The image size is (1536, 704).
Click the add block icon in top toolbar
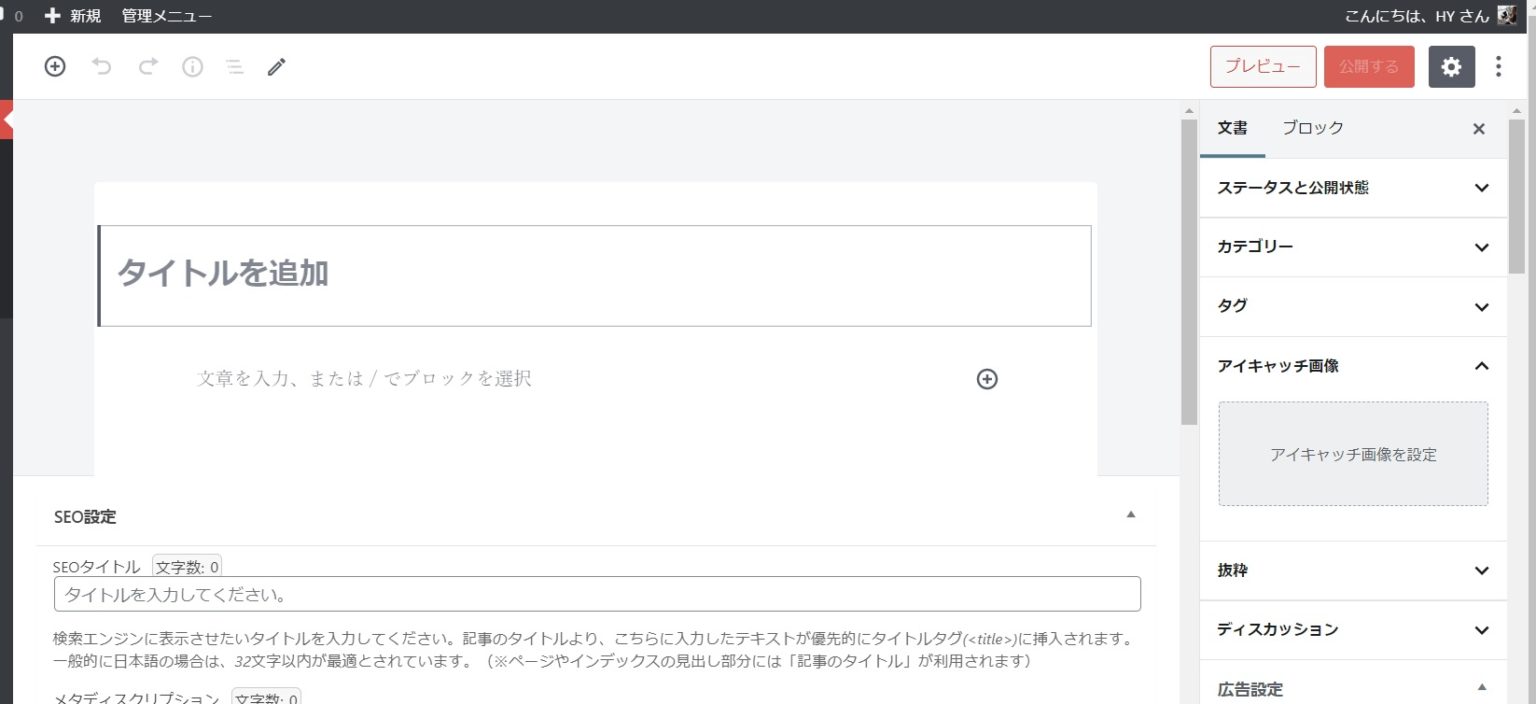tap(55, 67)
